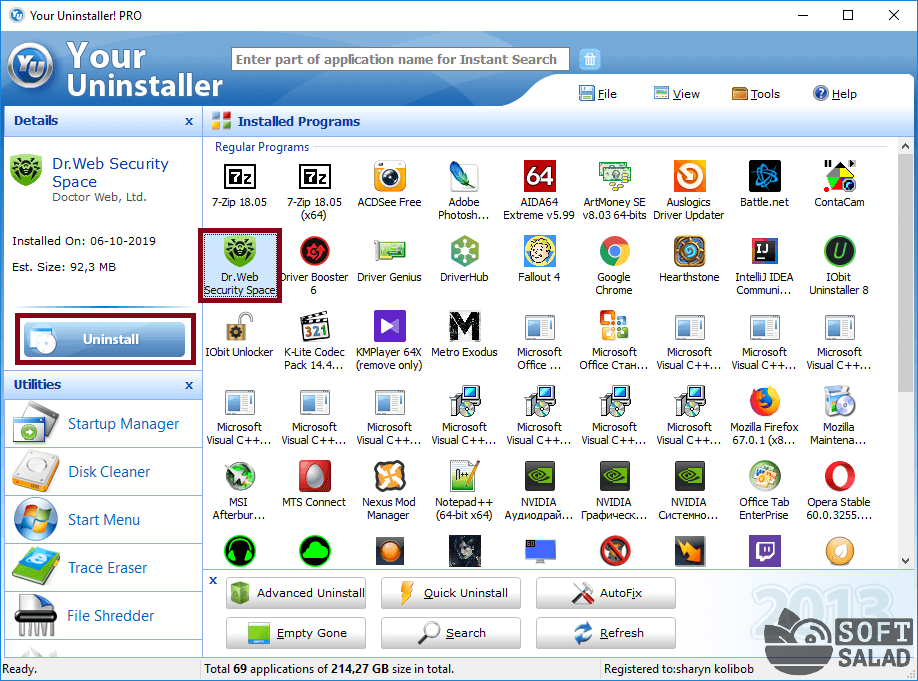Image resolution: width=918 pixels, height=681 pixels.
Task: Select the Opera Stable program icon
Action: (x=839, y=477)
